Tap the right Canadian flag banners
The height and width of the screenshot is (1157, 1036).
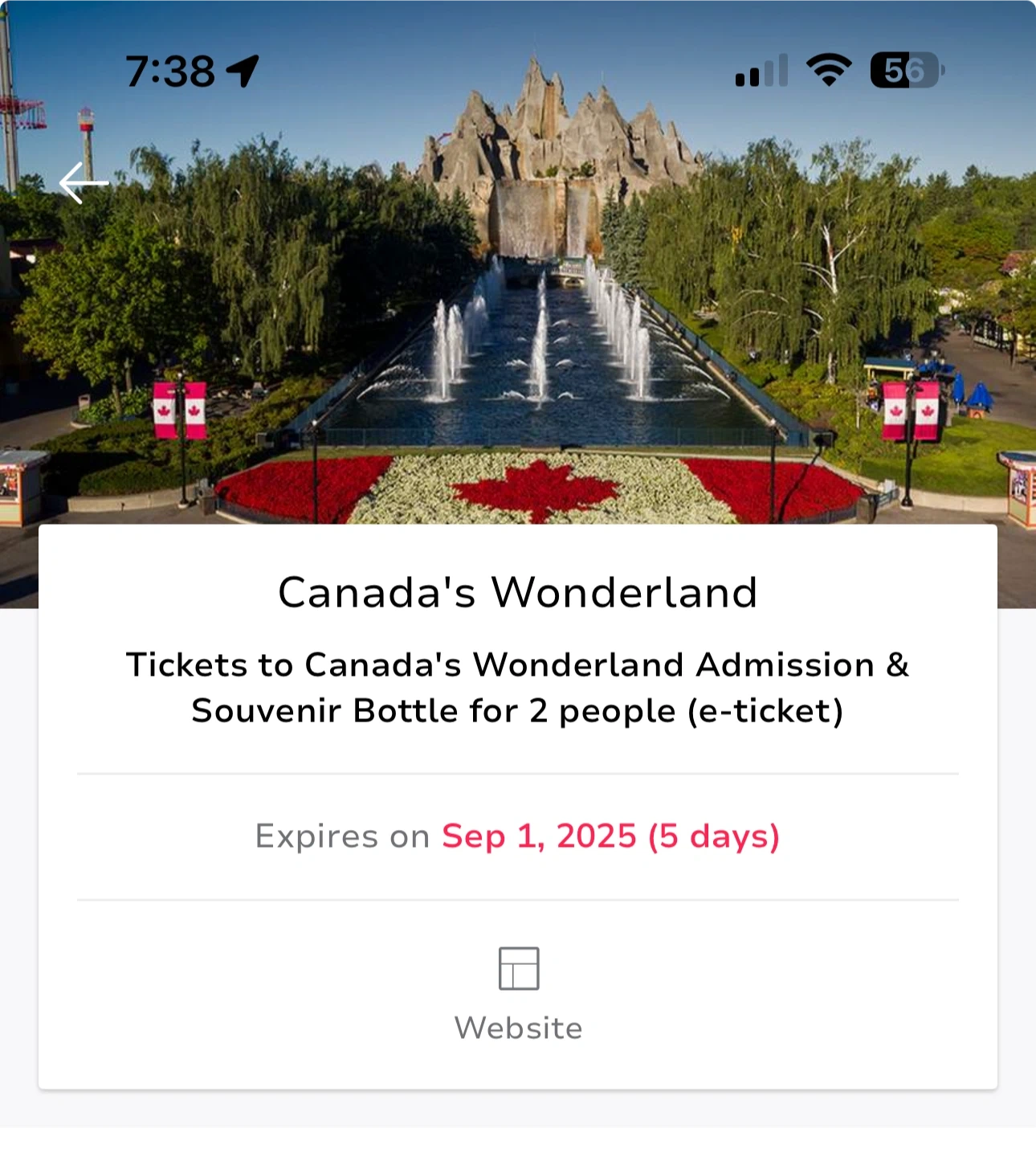pos(911,411)
